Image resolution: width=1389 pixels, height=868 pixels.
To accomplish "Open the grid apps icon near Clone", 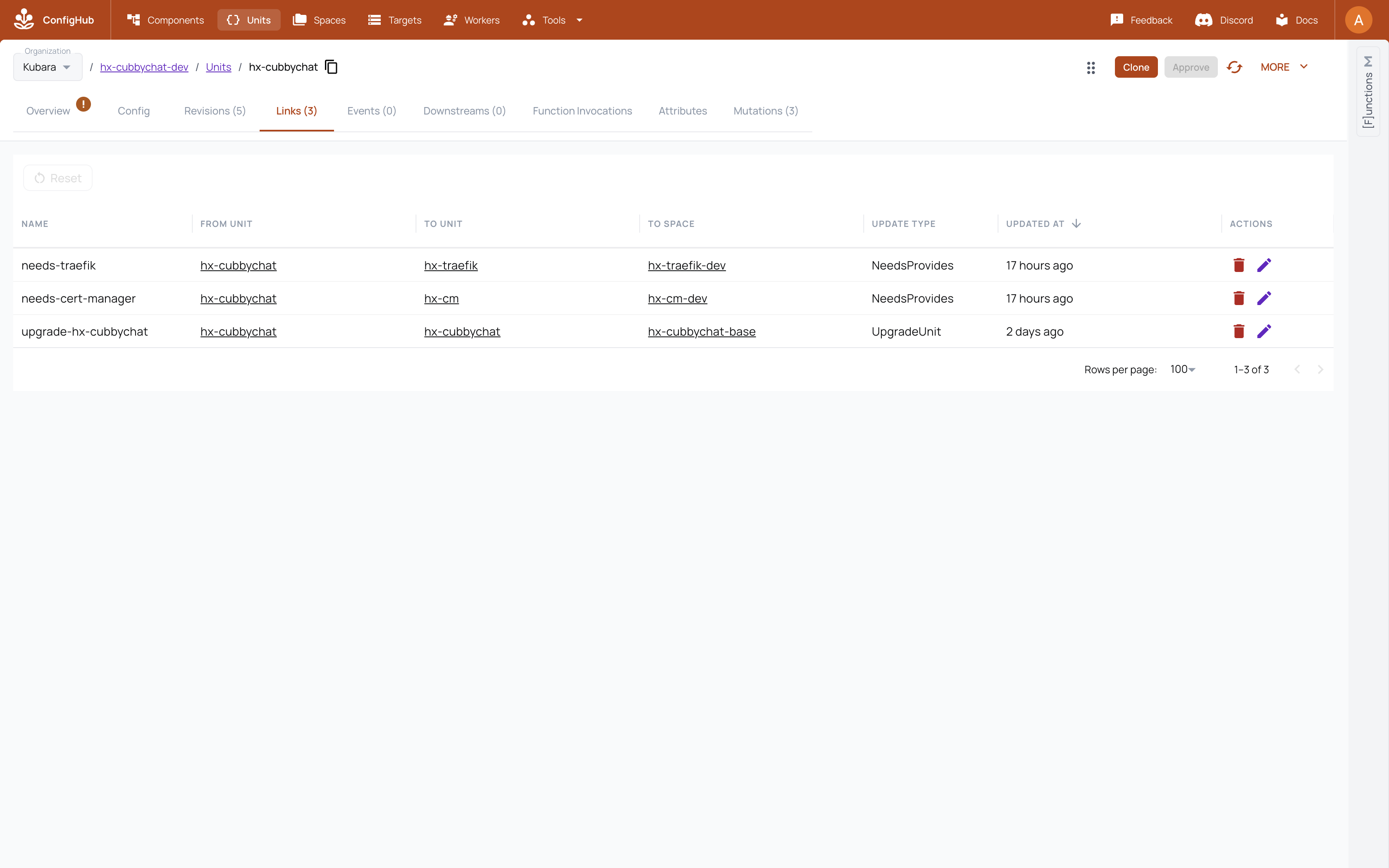I will tap(1091, 68).
